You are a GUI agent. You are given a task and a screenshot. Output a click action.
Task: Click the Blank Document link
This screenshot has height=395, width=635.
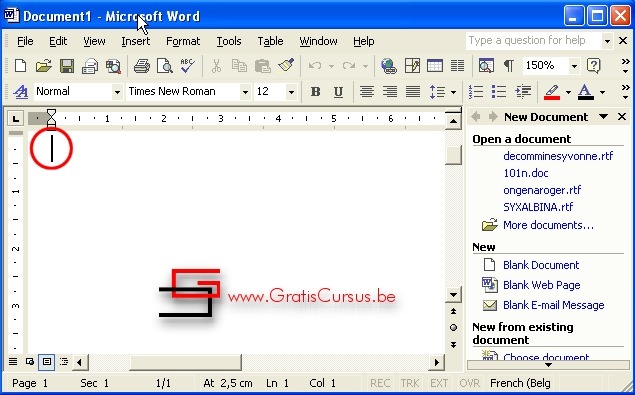541,265
